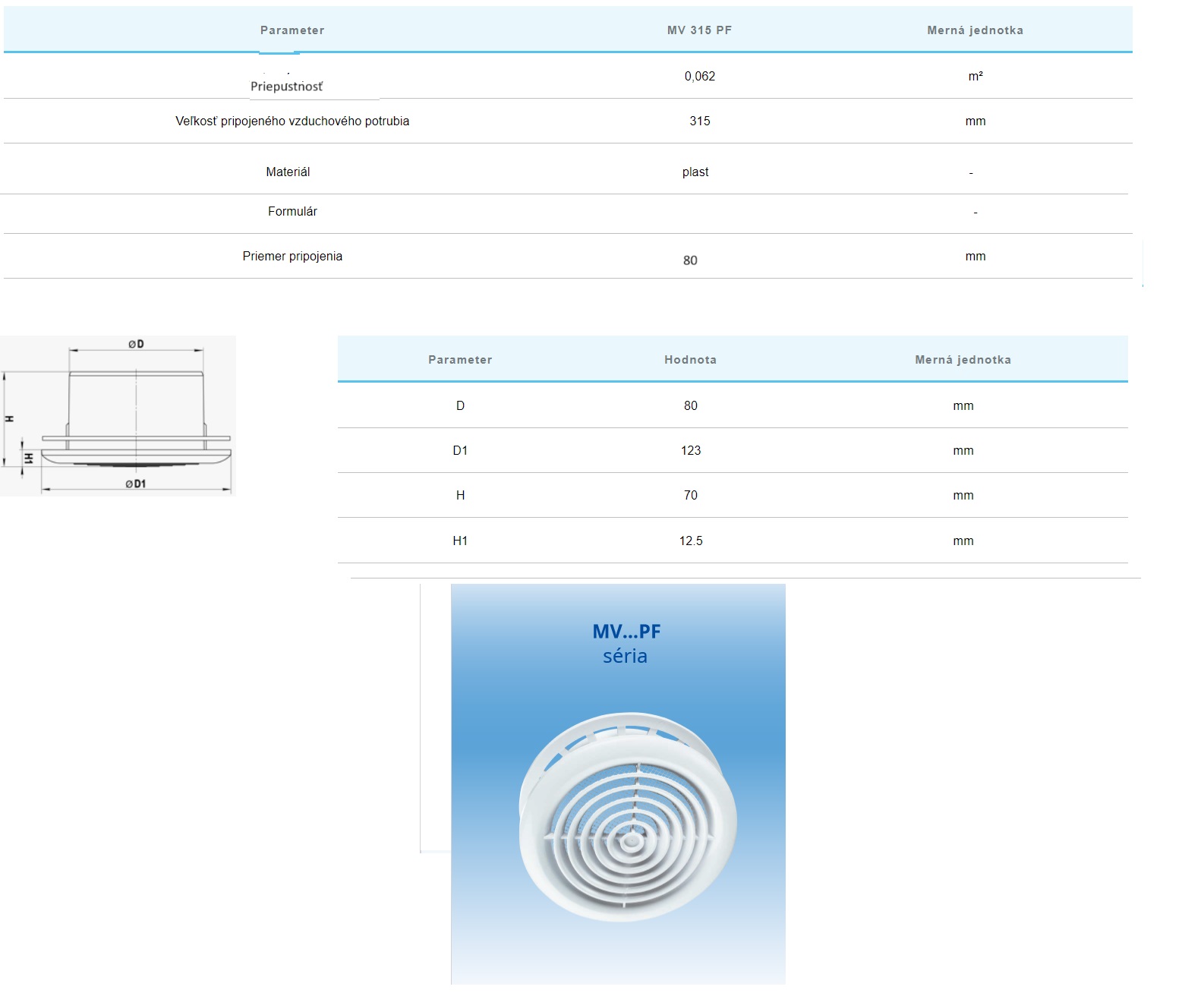1204x993 pixels.
Task: Select the 70 value for H
Action: [690, 495]
